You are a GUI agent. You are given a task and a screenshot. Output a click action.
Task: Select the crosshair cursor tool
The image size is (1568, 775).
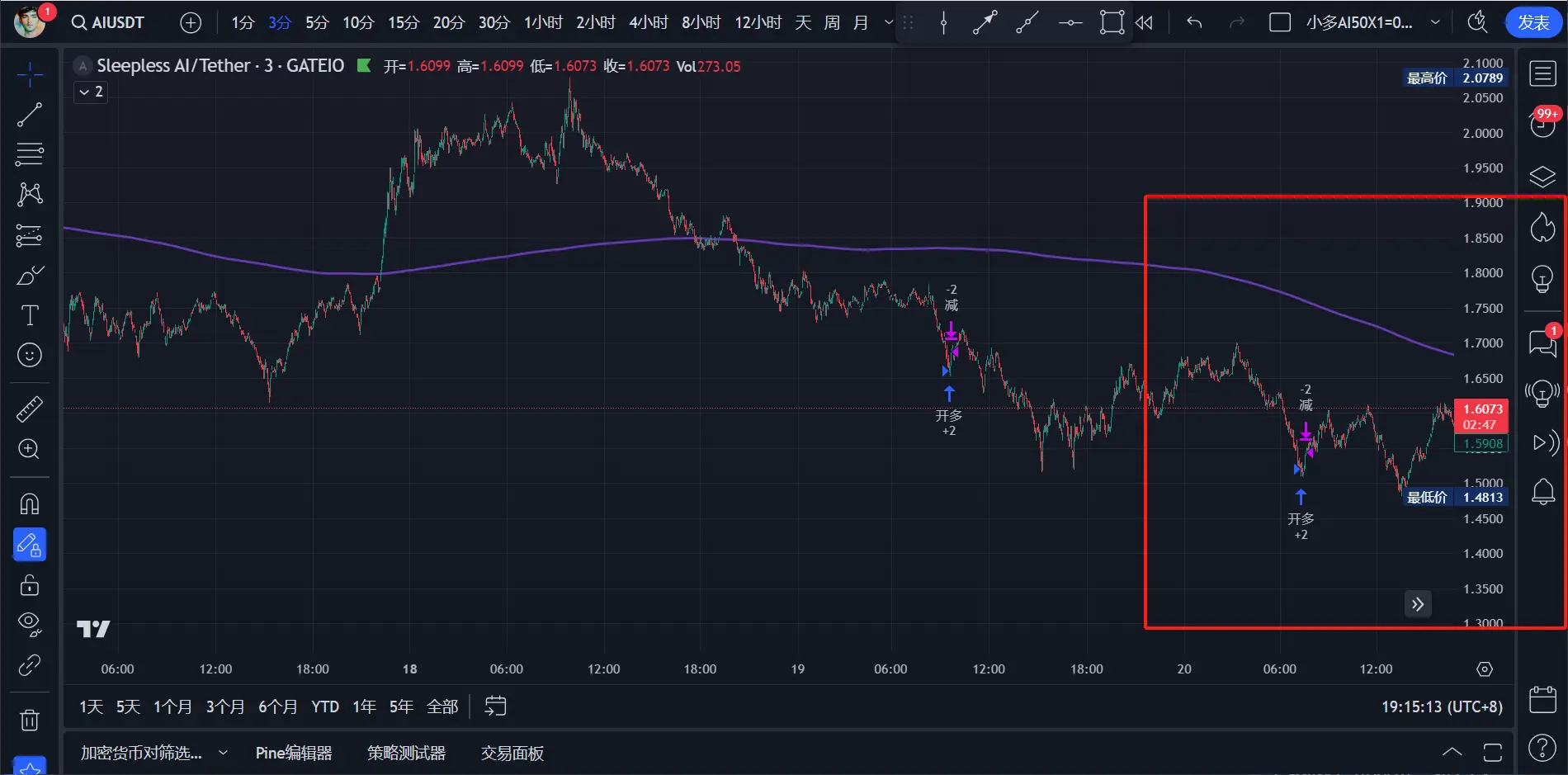point(30,75)
